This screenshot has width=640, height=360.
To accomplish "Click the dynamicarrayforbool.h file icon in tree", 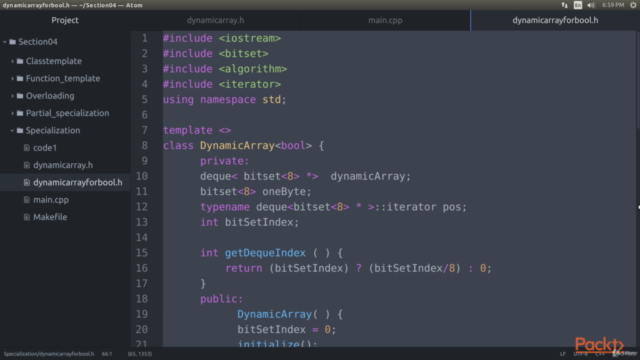I will point(27,182).
